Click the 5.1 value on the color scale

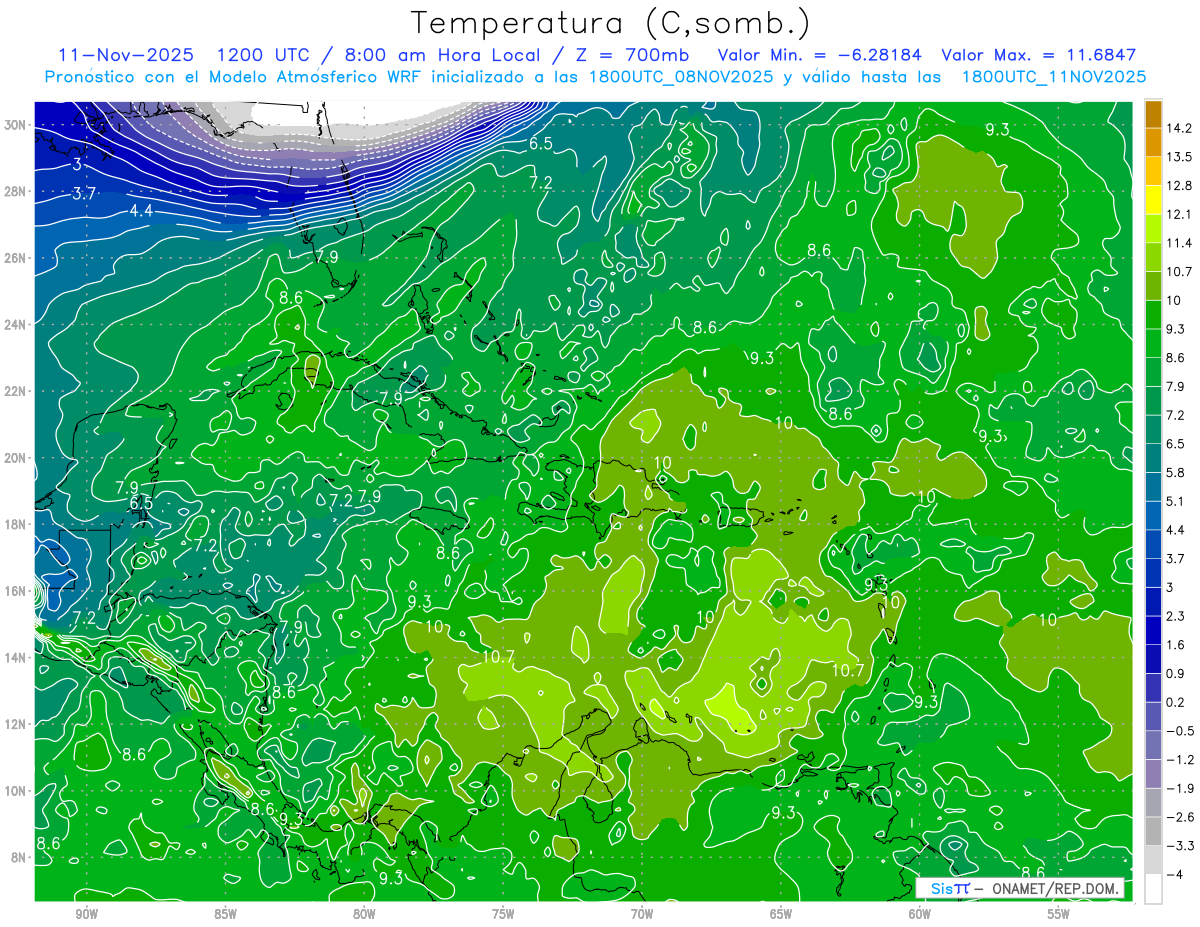[1176, 501]
